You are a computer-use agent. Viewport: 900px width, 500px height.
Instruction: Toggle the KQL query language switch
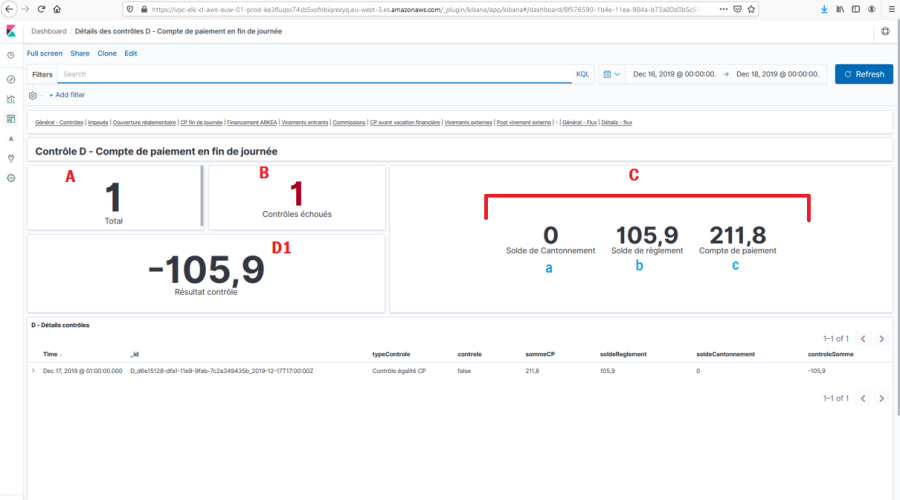coord(582,74)
